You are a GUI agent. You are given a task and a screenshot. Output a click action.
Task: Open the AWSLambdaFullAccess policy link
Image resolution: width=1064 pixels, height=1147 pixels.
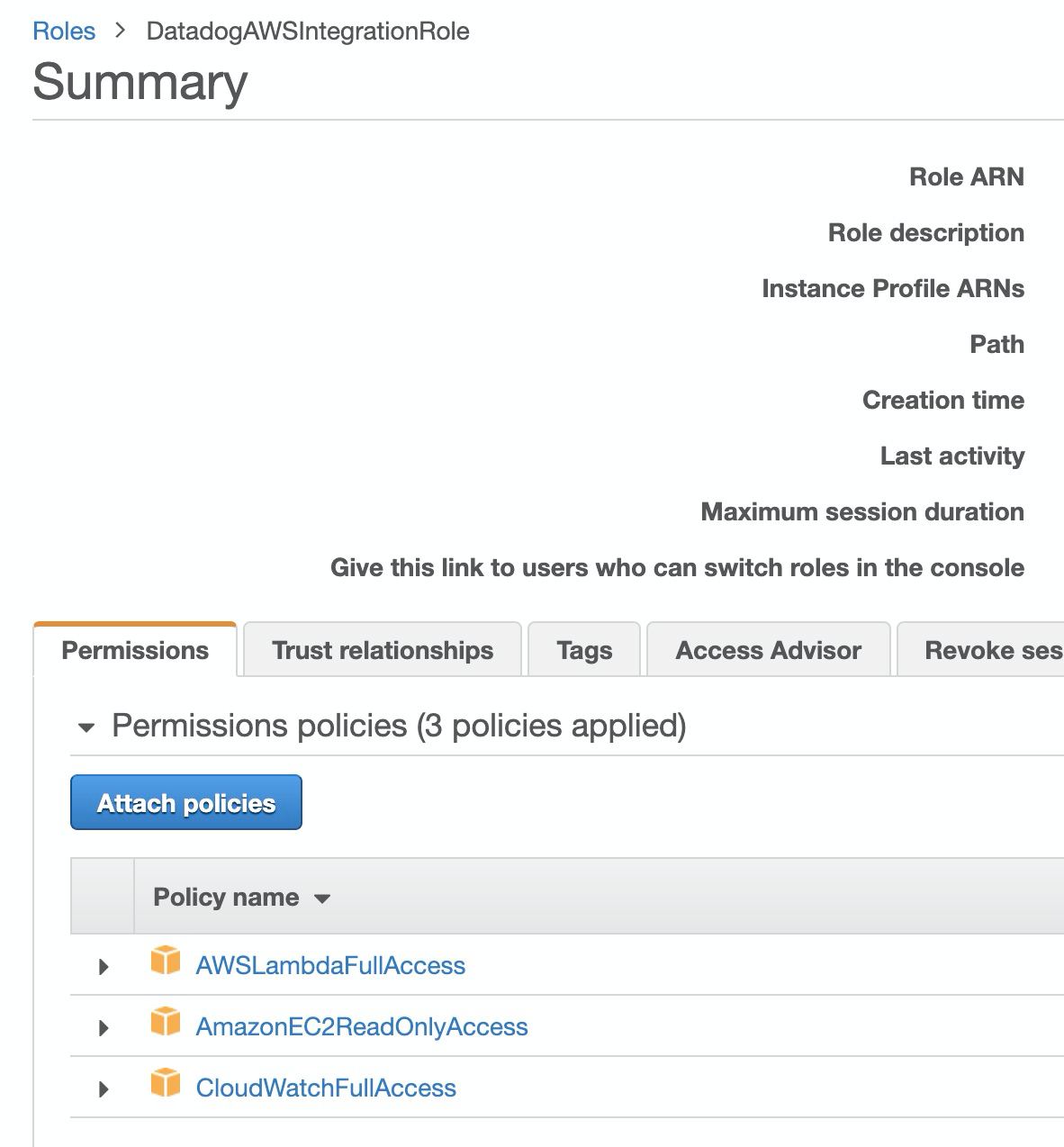click(x=330, y=965)
